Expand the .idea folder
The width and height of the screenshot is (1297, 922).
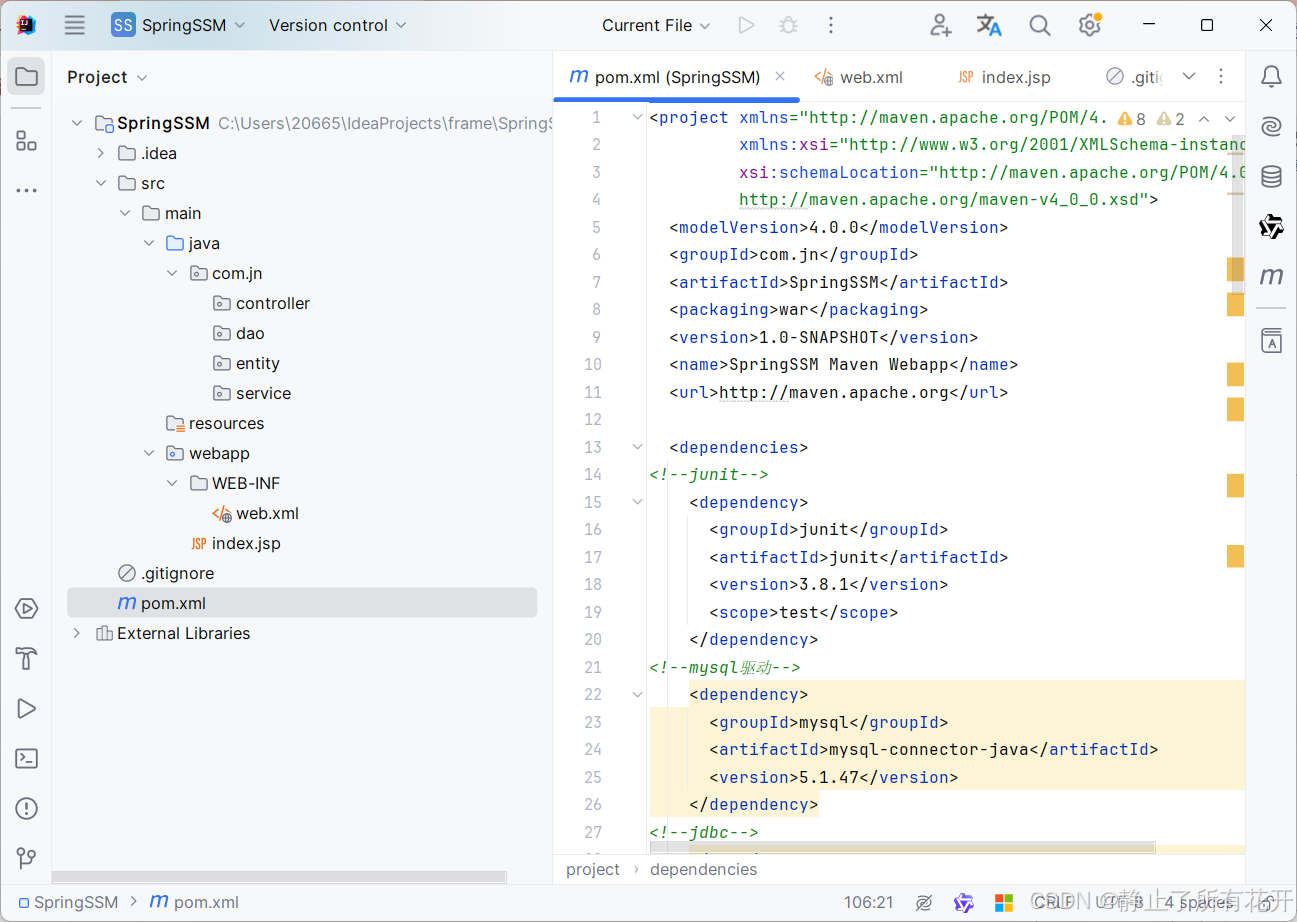click(101, 153)
